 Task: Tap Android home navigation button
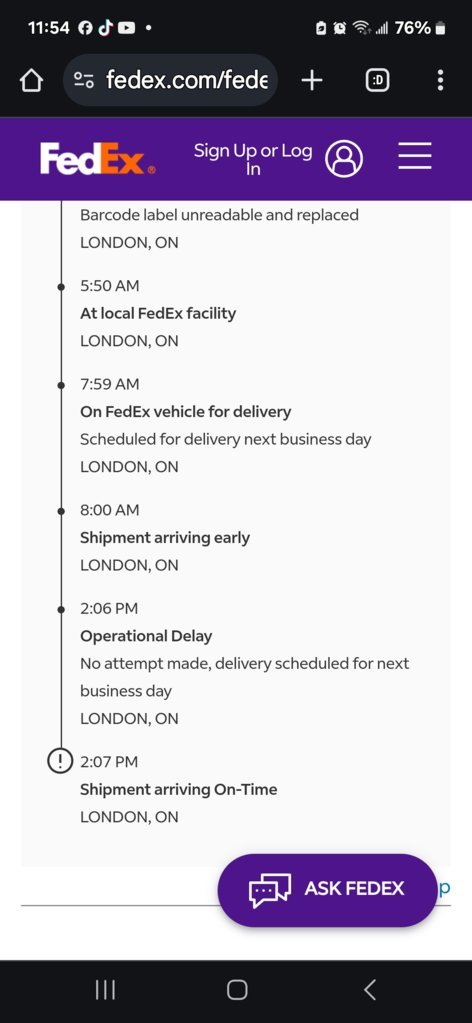(x=237, y=990)
